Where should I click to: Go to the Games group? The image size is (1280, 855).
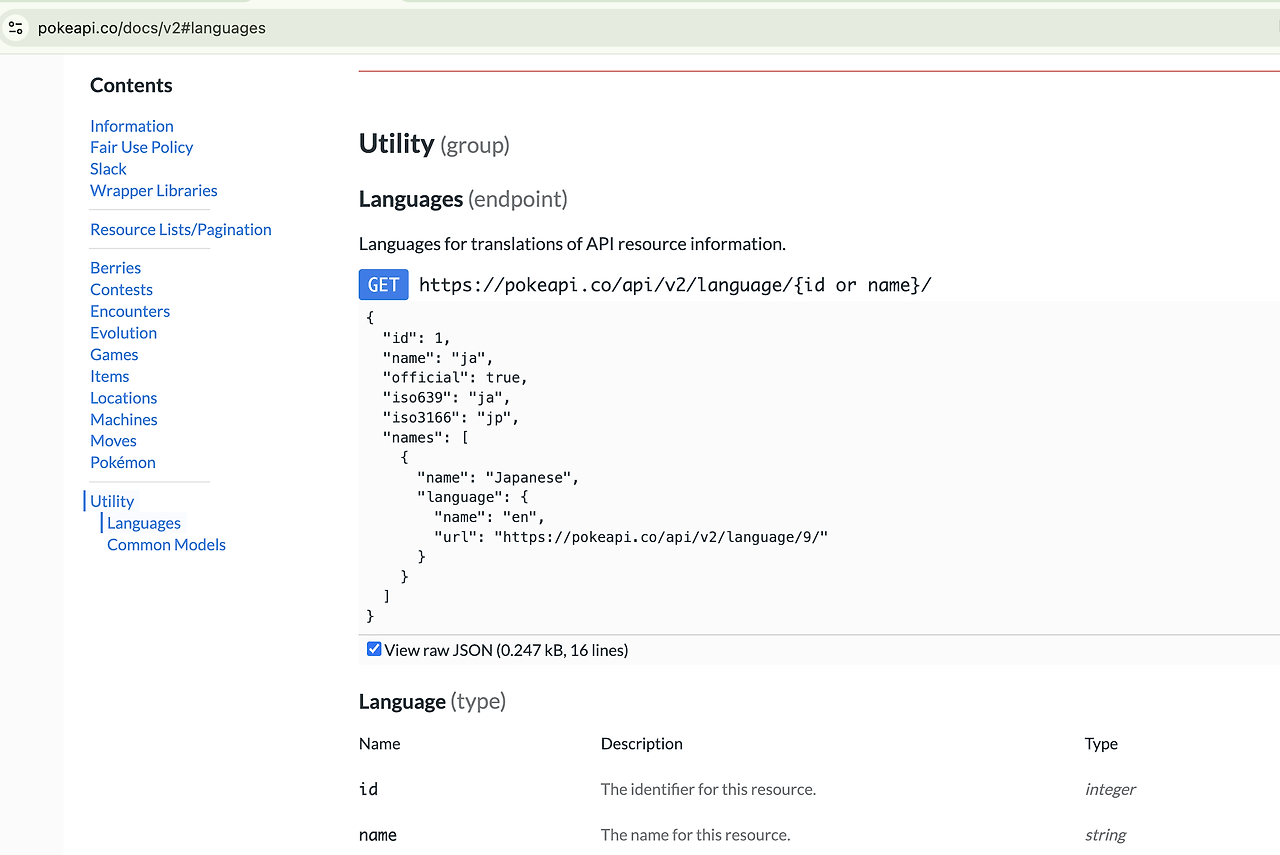pos(114,355)
